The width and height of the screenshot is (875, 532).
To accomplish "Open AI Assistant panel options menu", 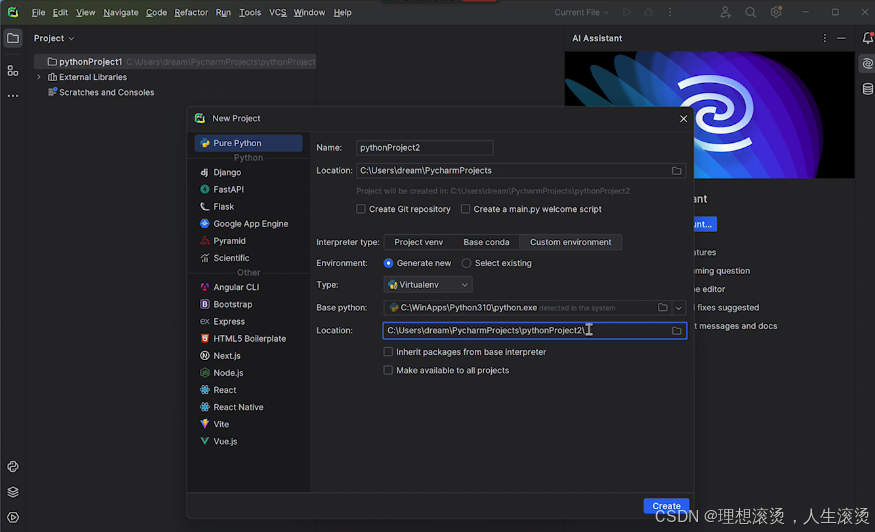I will [825, 38].
